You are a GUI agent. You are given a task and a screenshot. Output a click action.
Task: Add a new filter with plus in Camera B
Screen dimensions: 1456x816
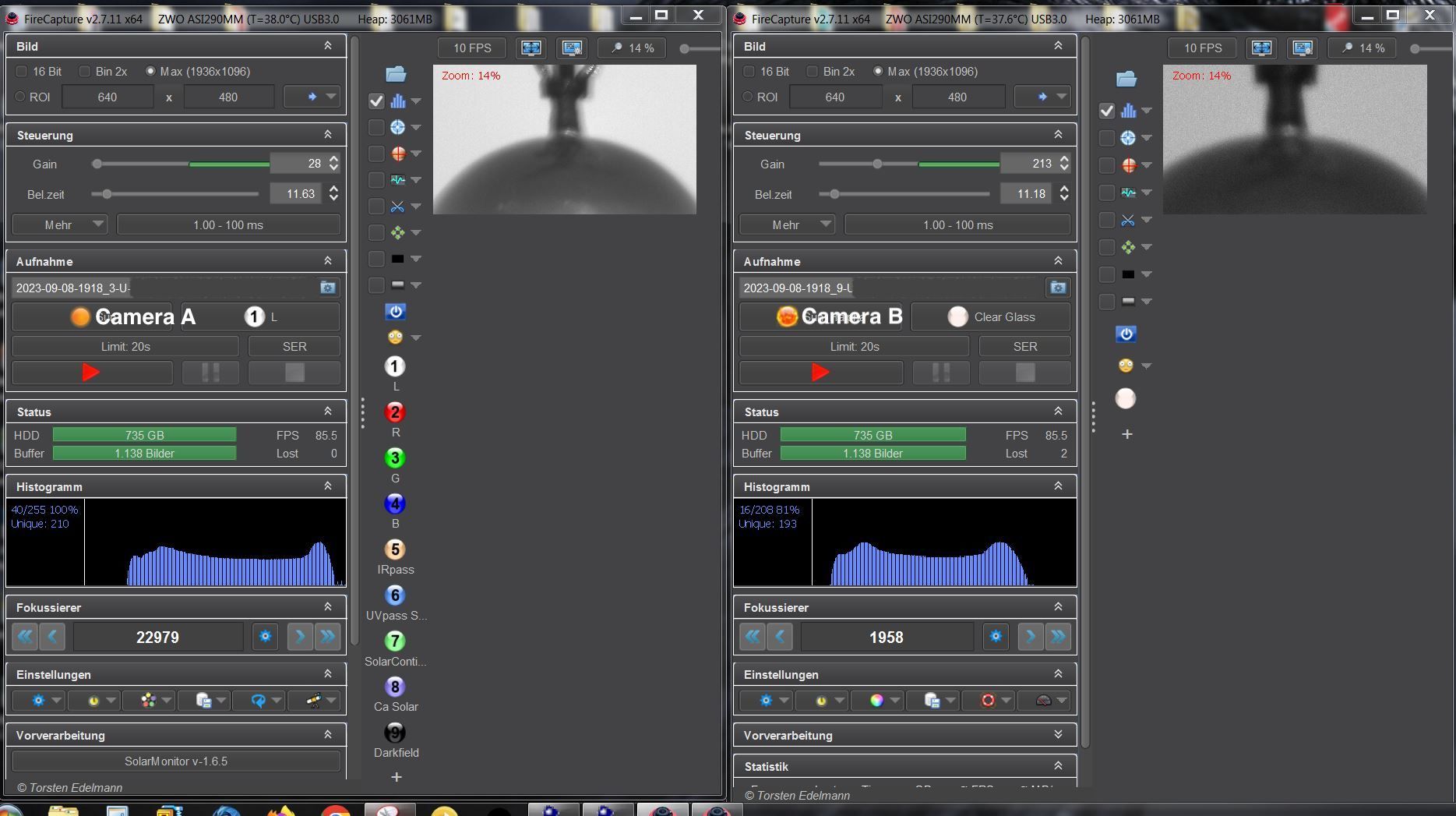(1127, 434)
